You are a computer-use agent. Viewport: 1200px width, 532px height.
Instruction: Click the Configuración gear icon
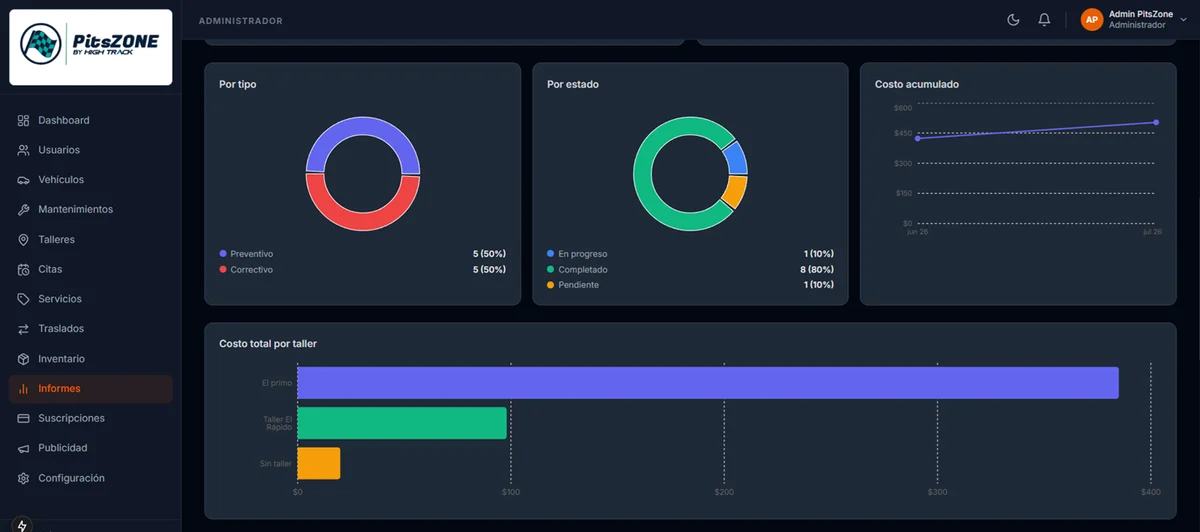(x=23, y=478)
